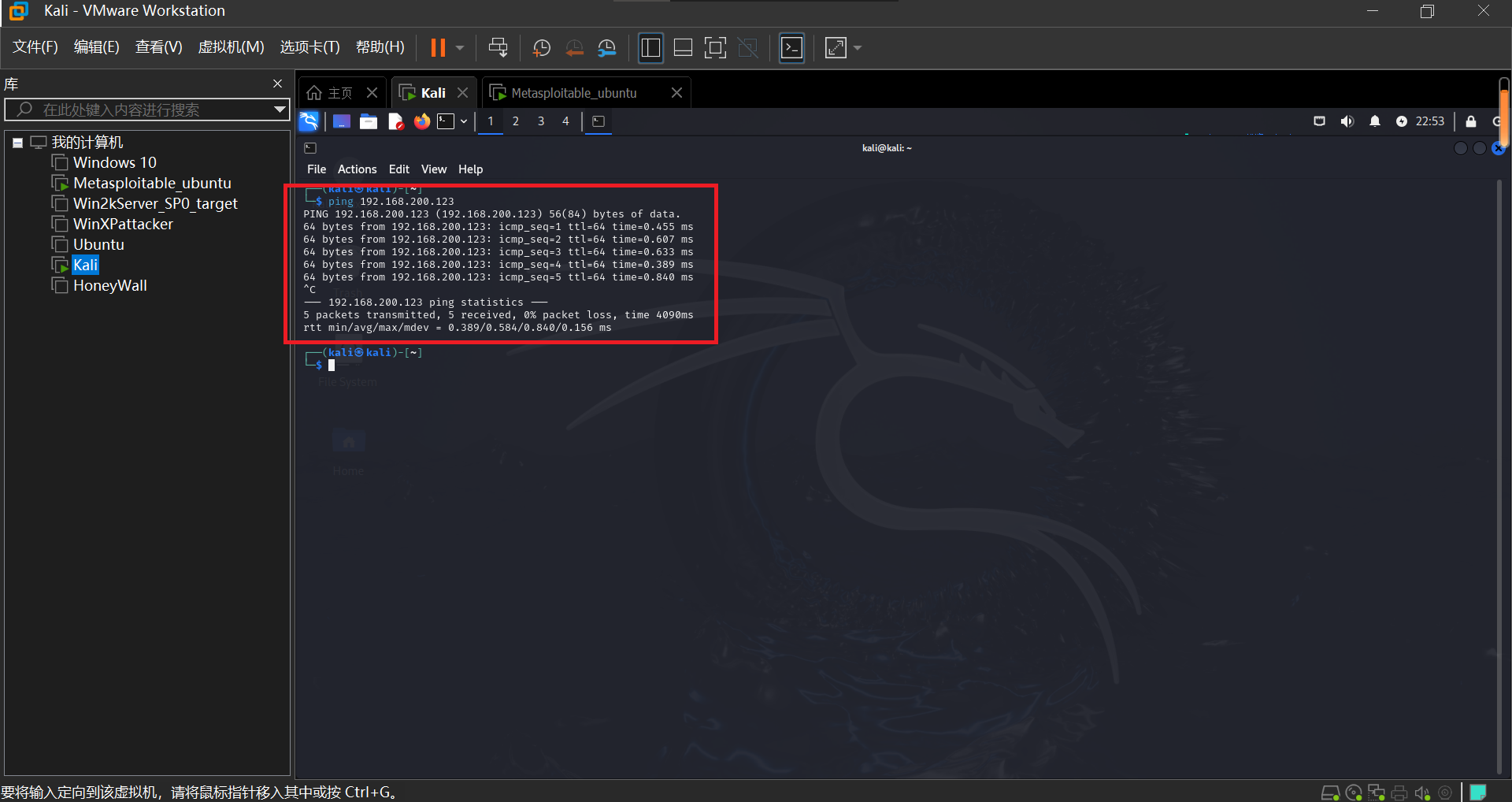Select the Kali VM in the library
The image size is (1512, 802).
point(85,265)
